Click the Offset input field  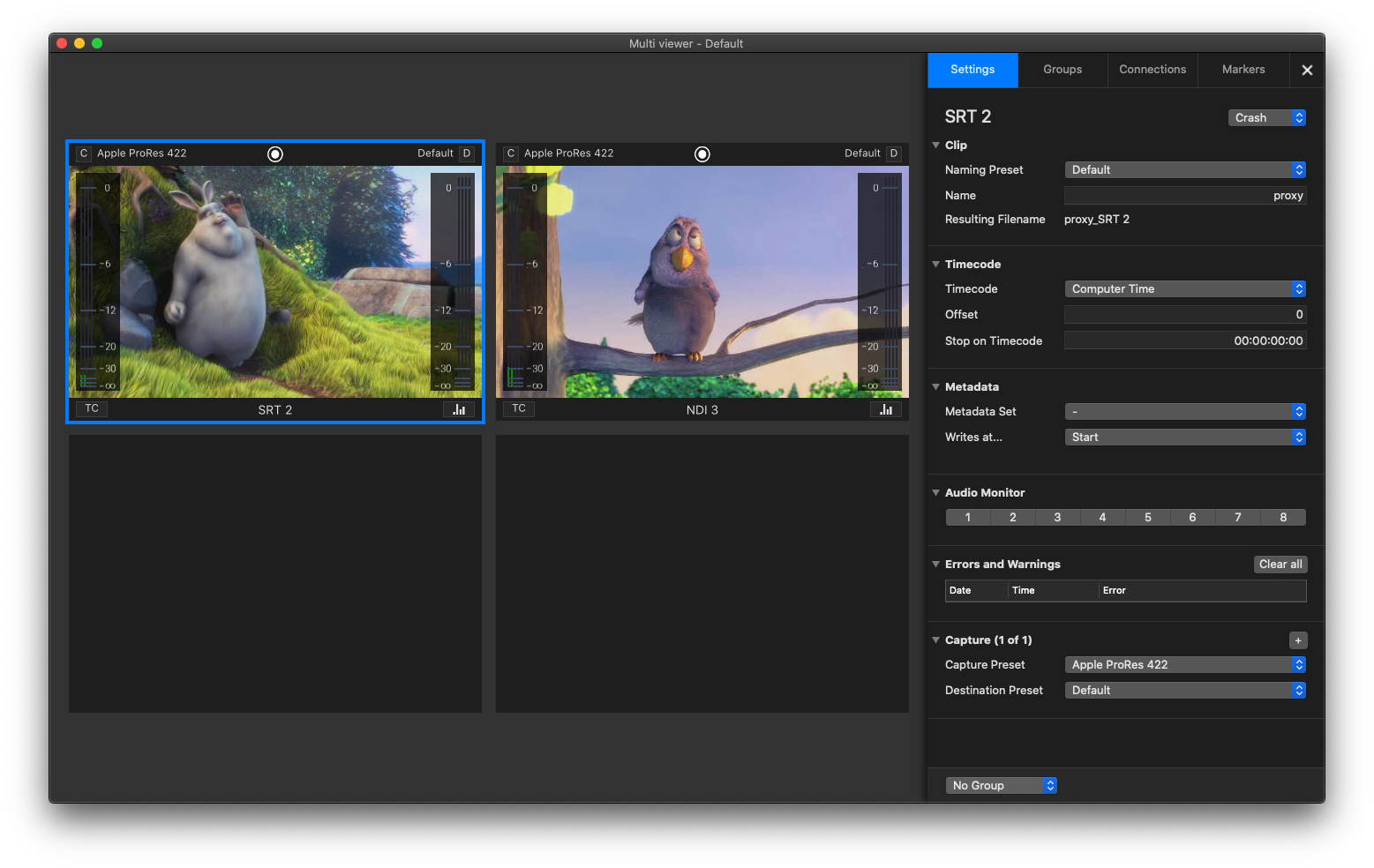click(1185, 315)
